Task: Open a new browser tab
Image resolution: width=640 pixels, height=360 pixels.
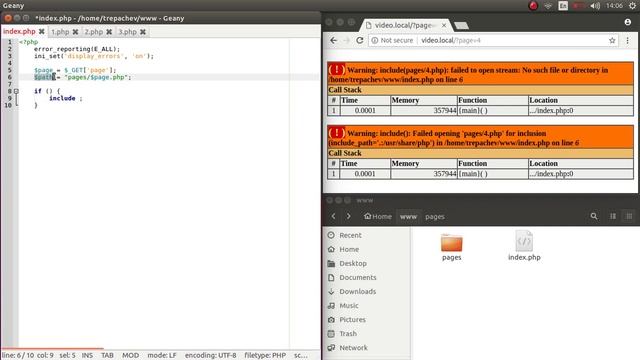Action: (x=461, y=26)
